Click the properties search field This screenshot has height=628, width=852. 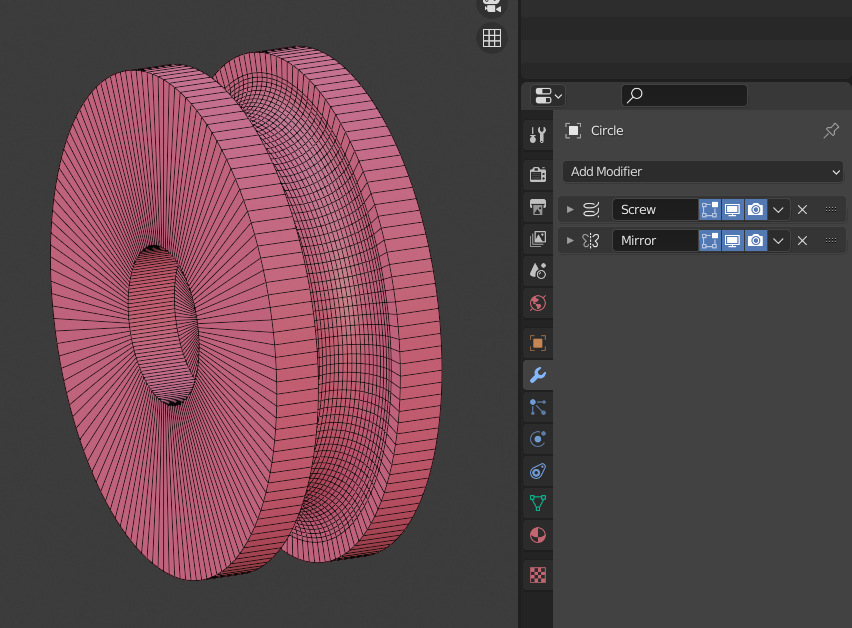pyautogui.click(x=684, y=95)
